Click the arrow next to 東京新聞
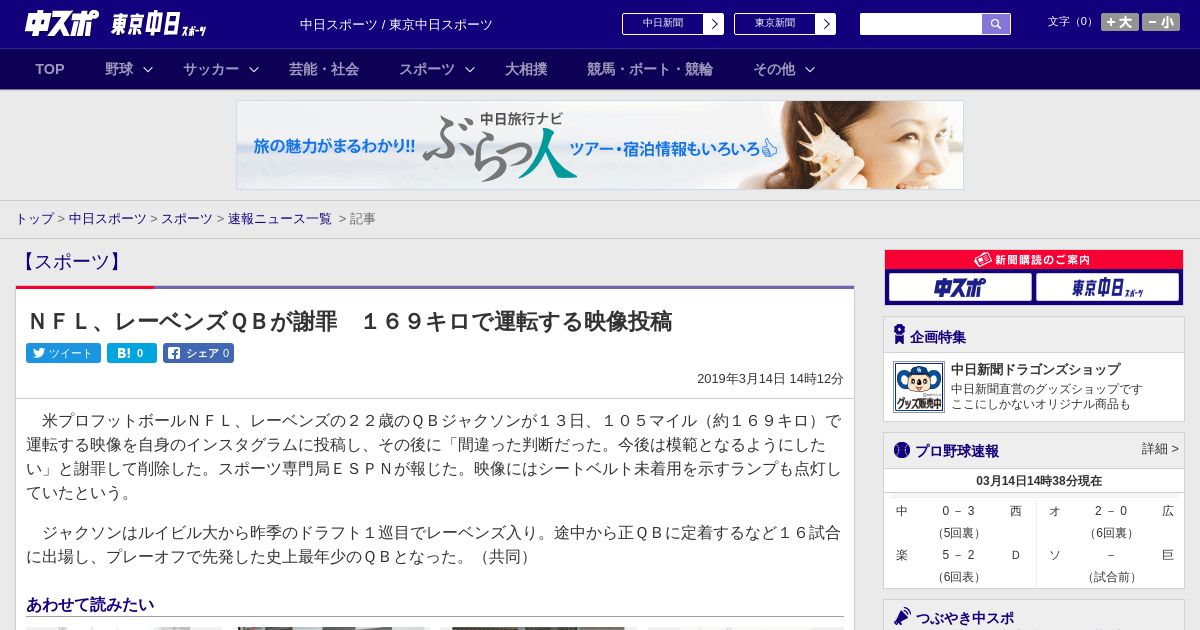Screen dimensions: 1200x630 coord(826,24)
